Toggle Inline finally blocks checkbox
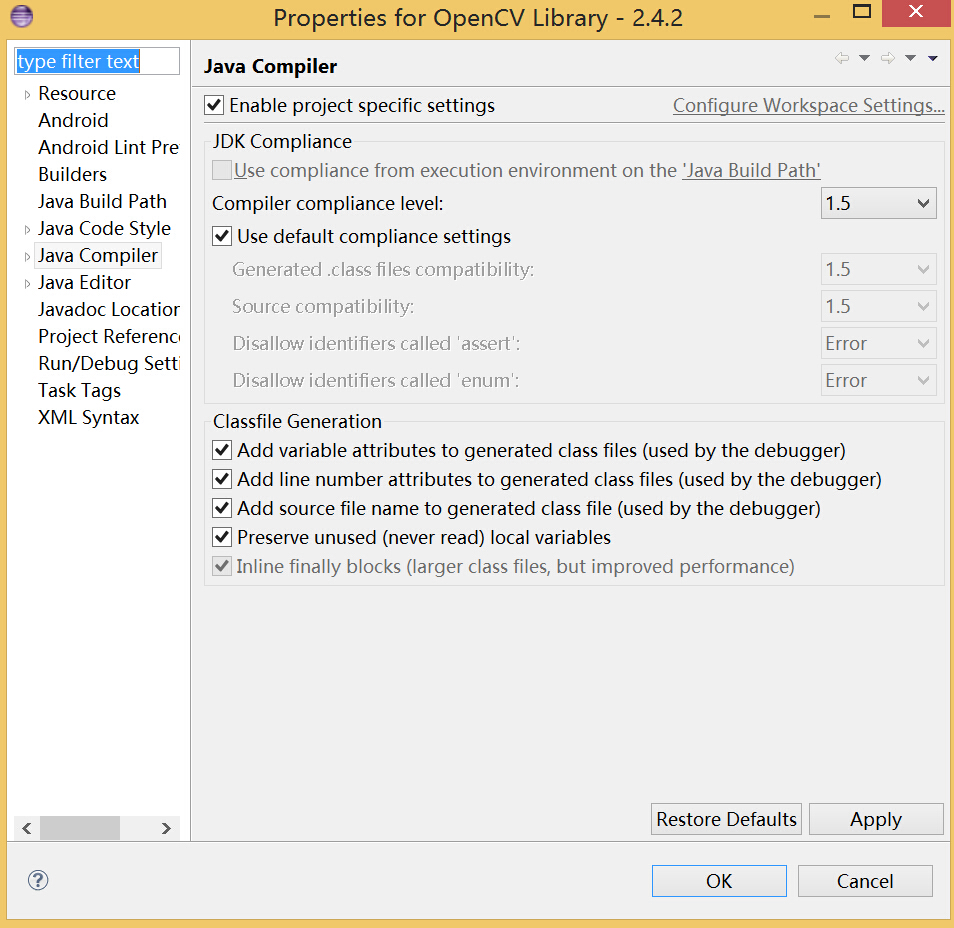The height and width of the screenshot is (928, 954). click(x=222, y=567)
